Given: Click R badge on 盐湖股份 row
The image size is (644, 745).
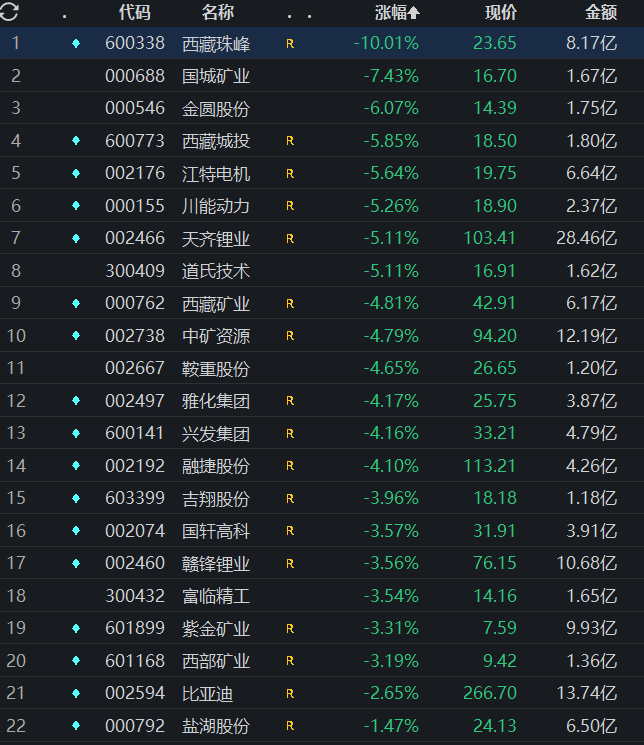Looking at the screenshot, I should click(x=290, y=726).
